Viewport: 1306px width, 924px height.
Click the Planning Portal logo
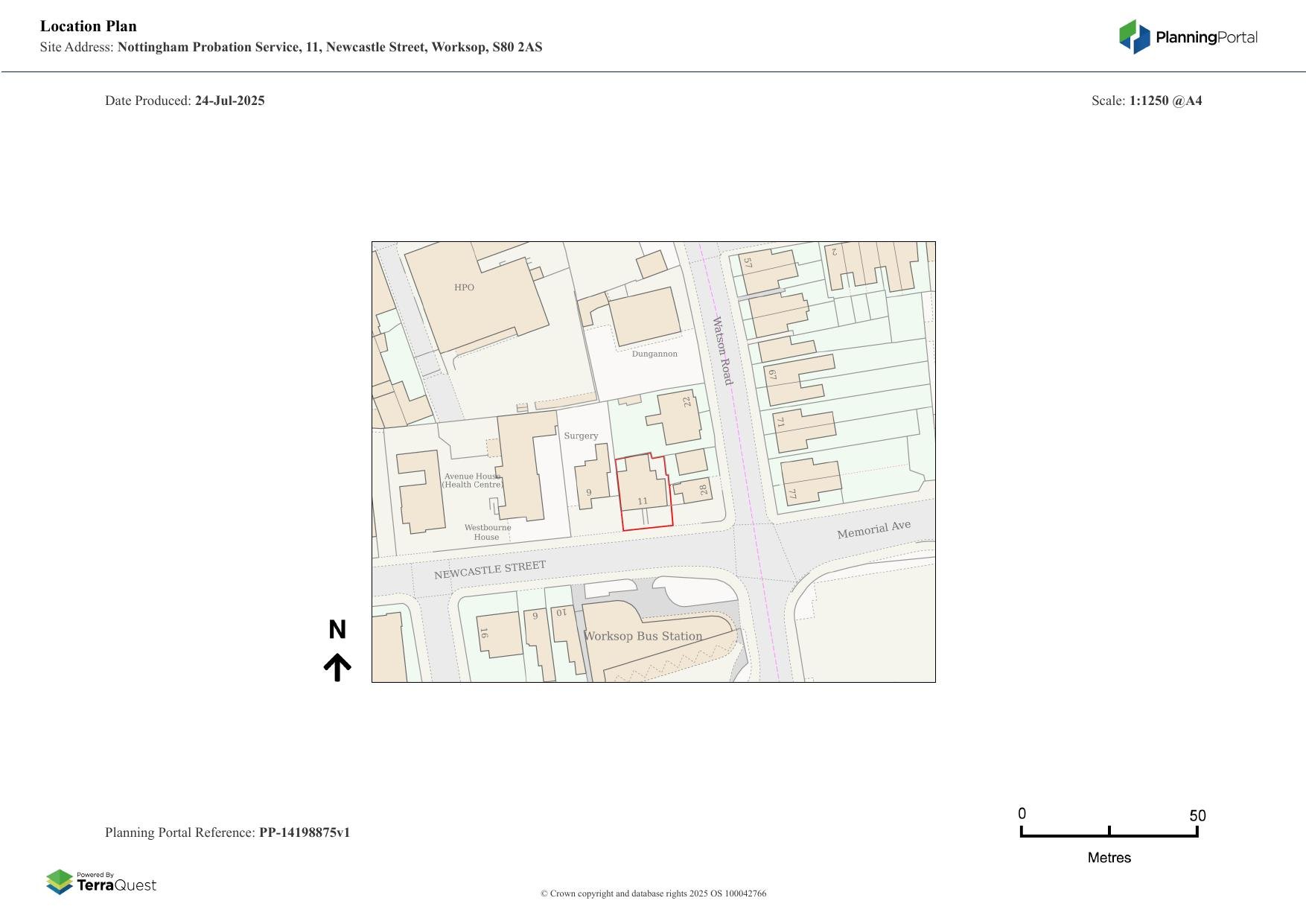click(1188, 37)
